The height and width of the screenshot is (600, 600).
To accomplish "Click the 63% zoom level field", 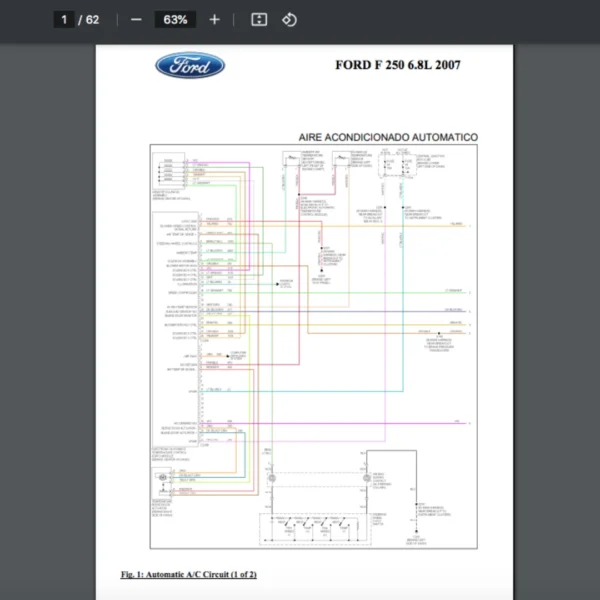I will 175,20.
